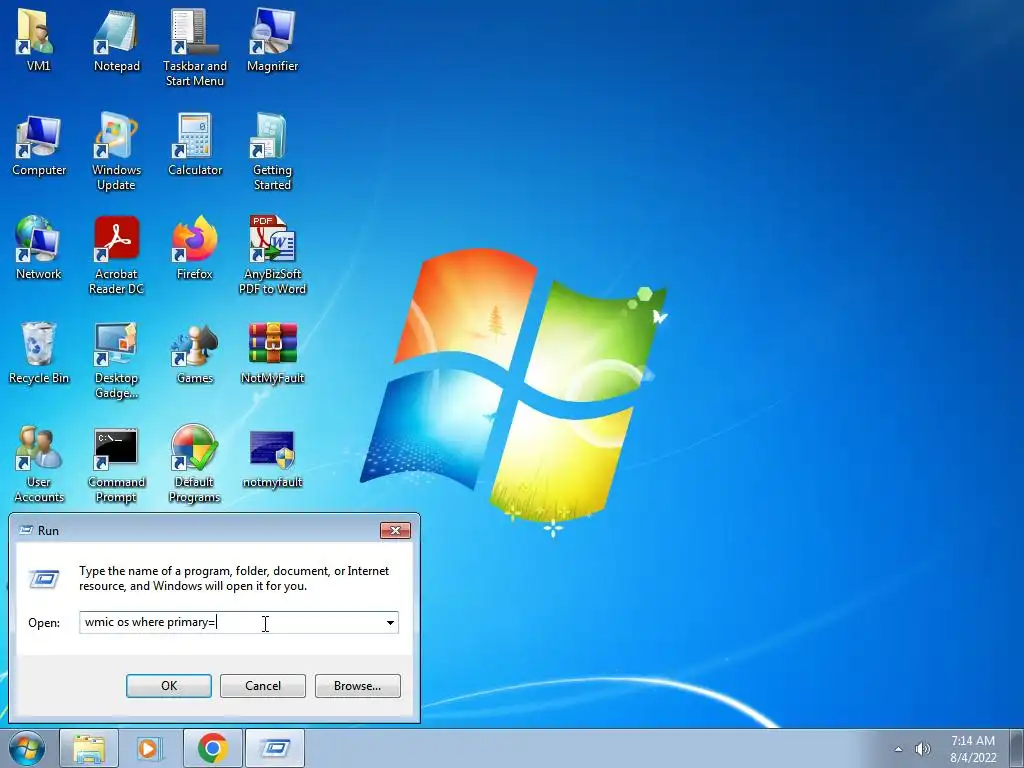Select the Computer desktop icon
Screen dimensions: 1024x768
pos(39,145)
